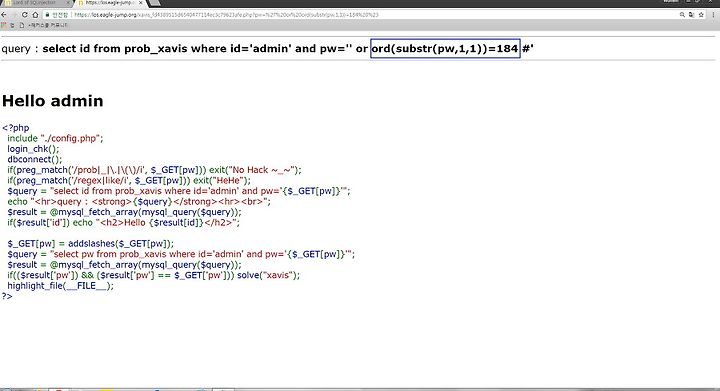This screenshot has height=391, width=720.
Task: Open the Korean-titled bookmark in bookmarks bar
Action: 45,25
